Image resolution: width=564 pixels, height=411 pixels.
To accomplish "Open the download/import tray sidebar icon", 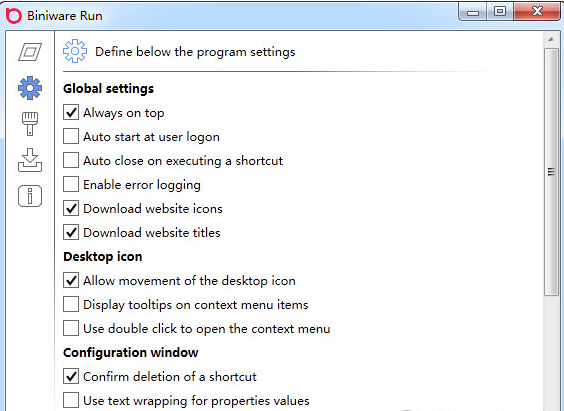I will point(30,160).
